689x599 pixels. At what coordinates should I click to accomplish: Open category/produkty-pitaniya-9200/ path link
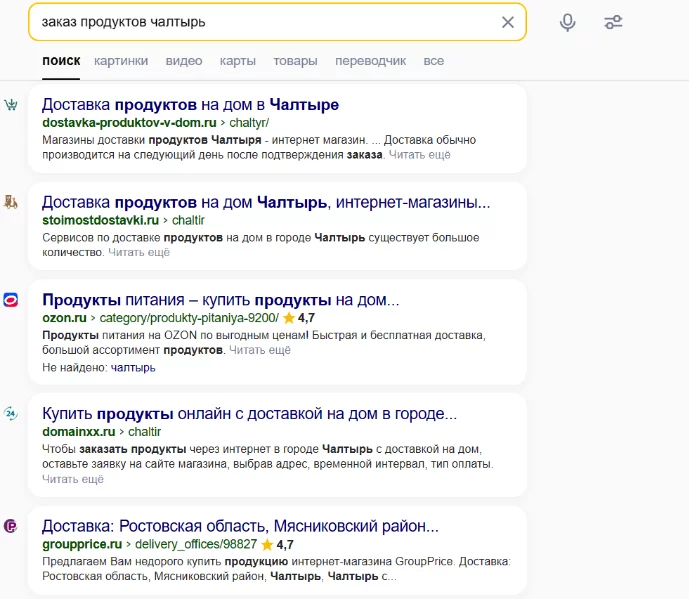[x=189, y=318]
